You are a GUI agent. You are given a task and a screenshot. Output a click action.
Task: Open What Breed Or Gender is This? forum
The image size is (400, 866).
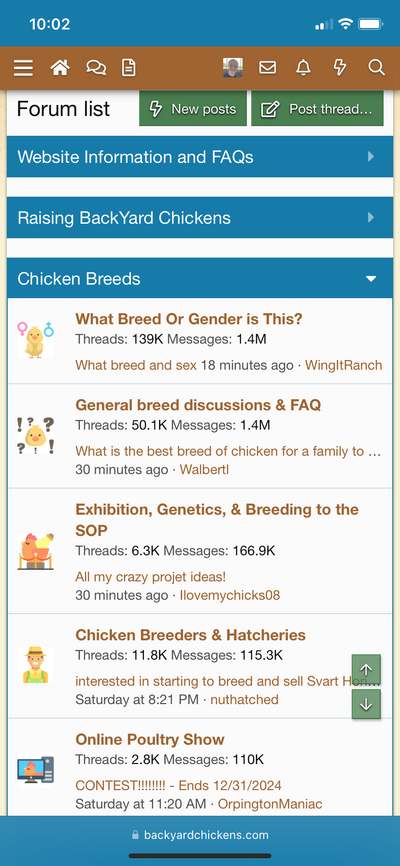pos(189,319)
